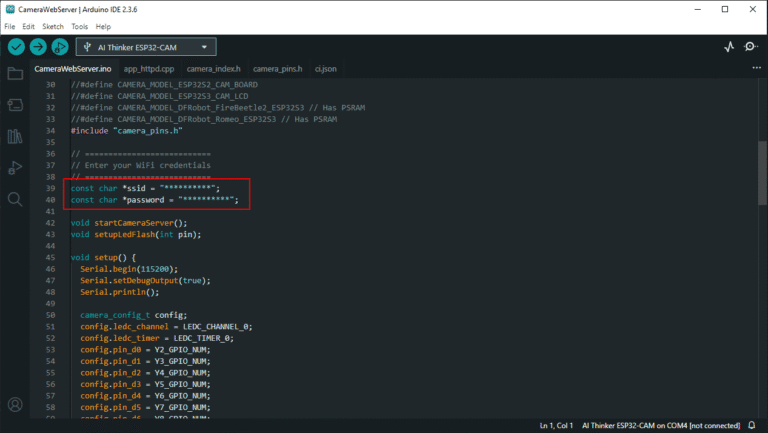Click the Enter your WiFi credentials comment
This screenshot has width=768, height=433.
point(141,165)
